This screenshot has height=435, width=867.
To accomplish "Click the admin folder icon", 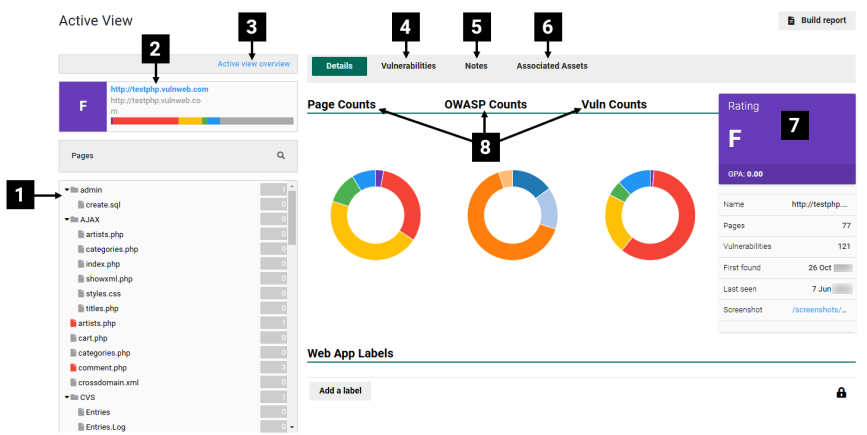I will pos(74,190).
